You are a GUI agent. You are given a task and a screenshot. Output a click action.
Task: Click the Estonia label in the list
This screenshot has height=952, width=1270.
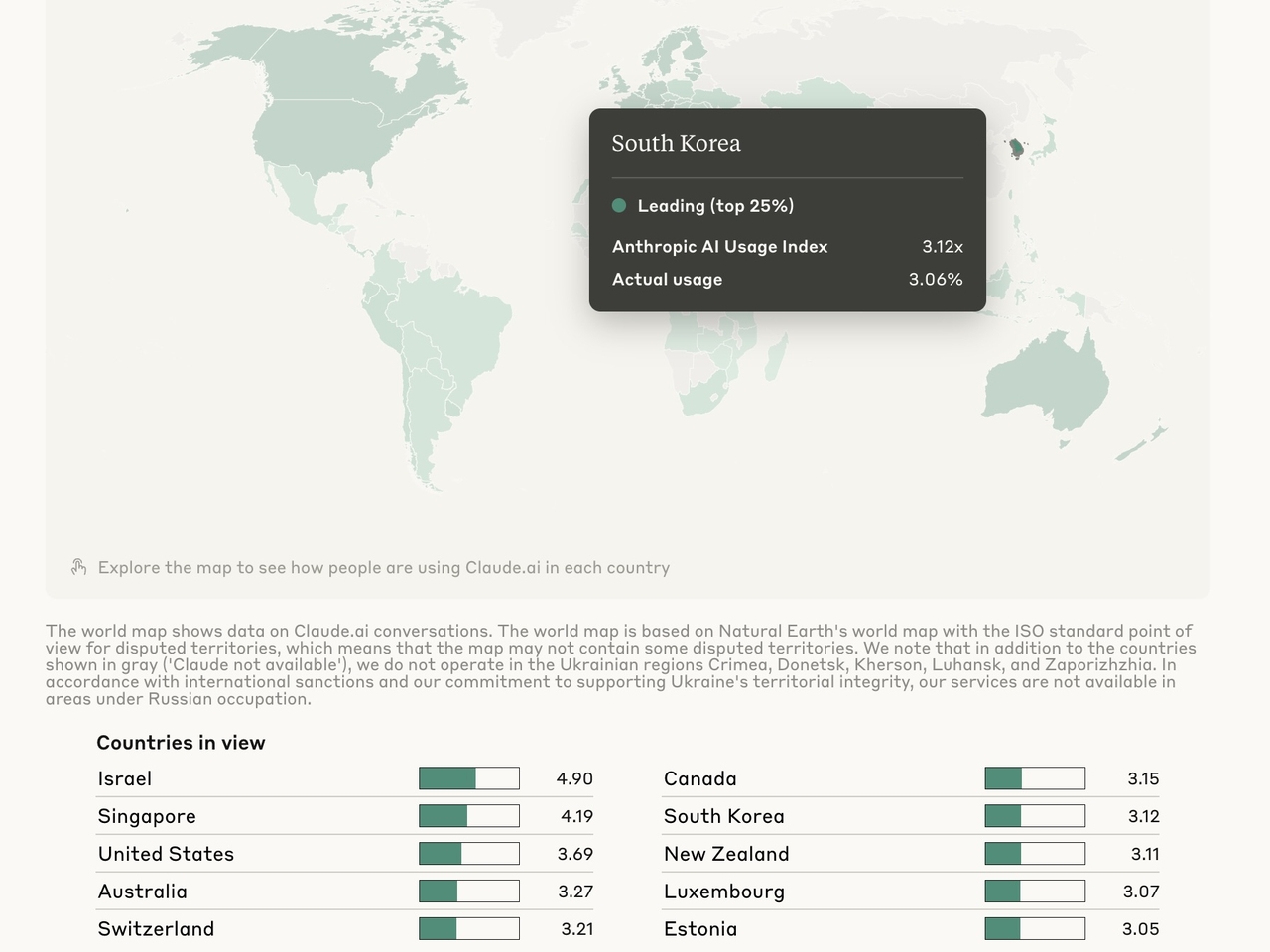coord(700,928)
